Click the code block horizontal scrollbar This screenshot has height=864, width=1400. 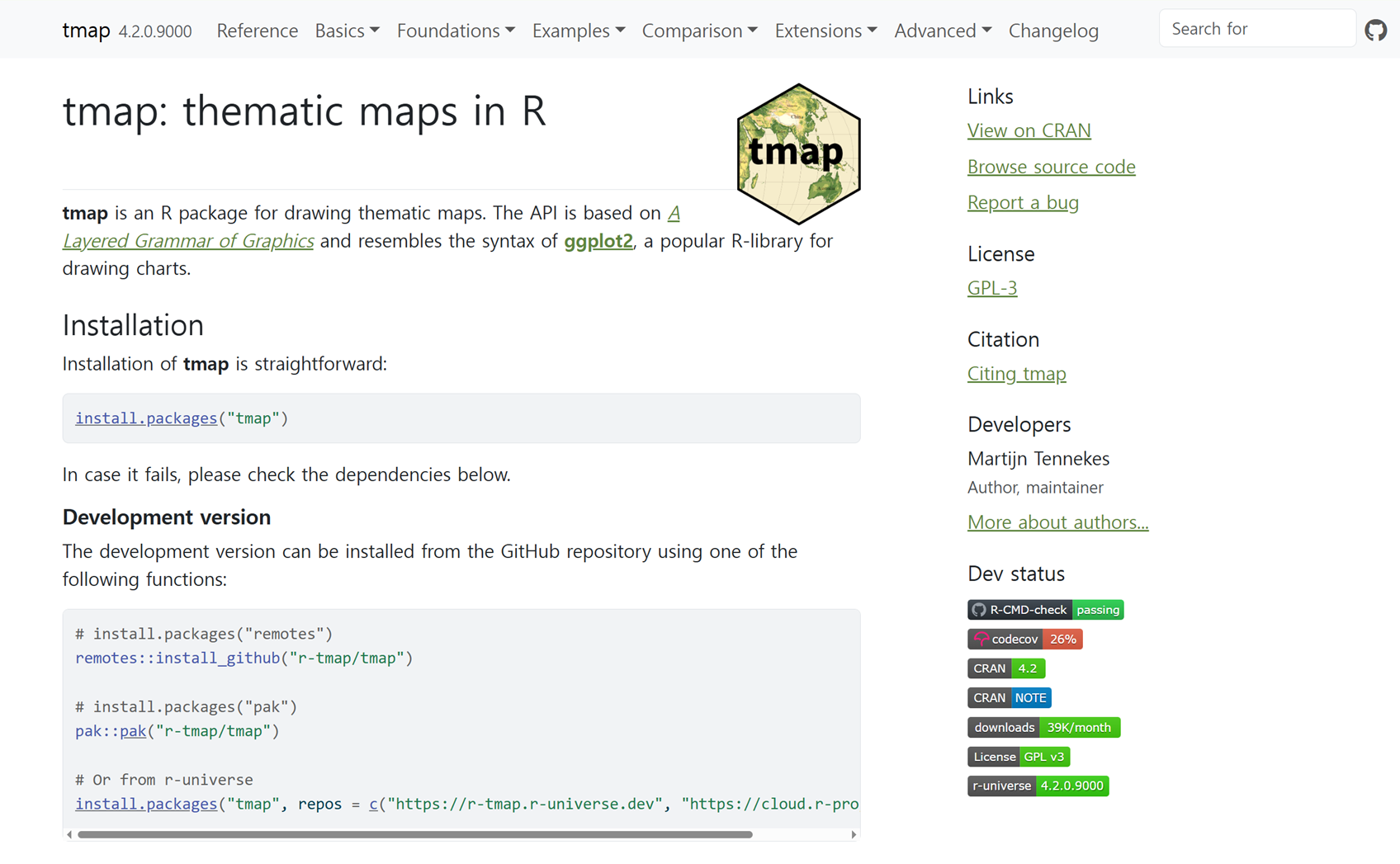[x=414, y=834]
